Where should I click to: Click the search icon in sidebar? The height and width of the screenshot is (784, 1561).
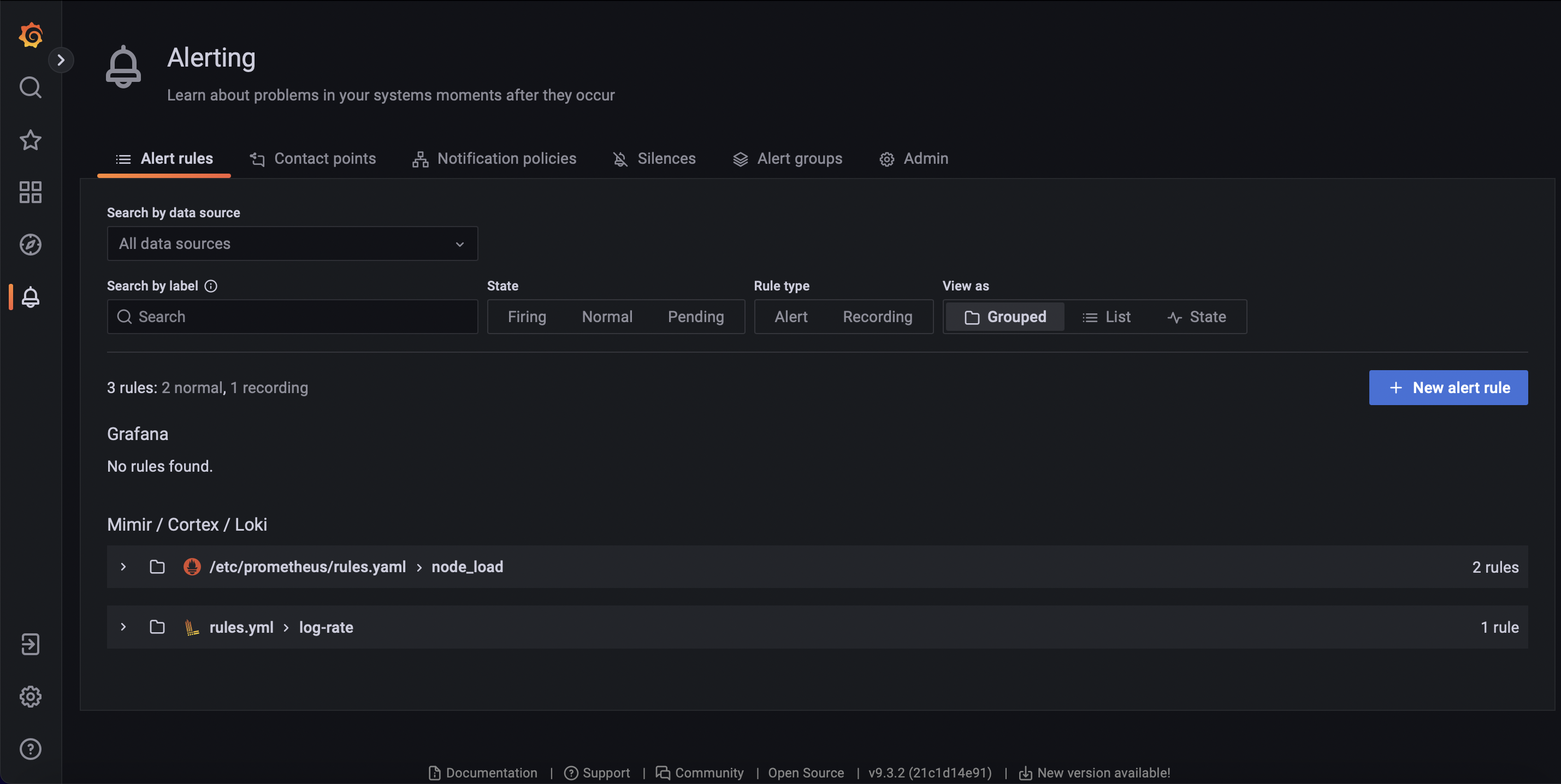click(x=30, y=87)
